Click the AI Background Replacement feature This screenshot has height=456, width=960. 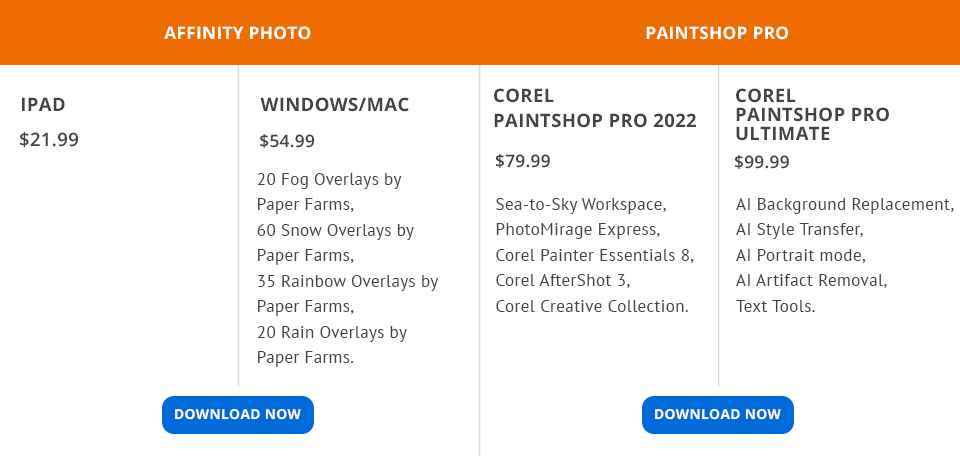845,205
